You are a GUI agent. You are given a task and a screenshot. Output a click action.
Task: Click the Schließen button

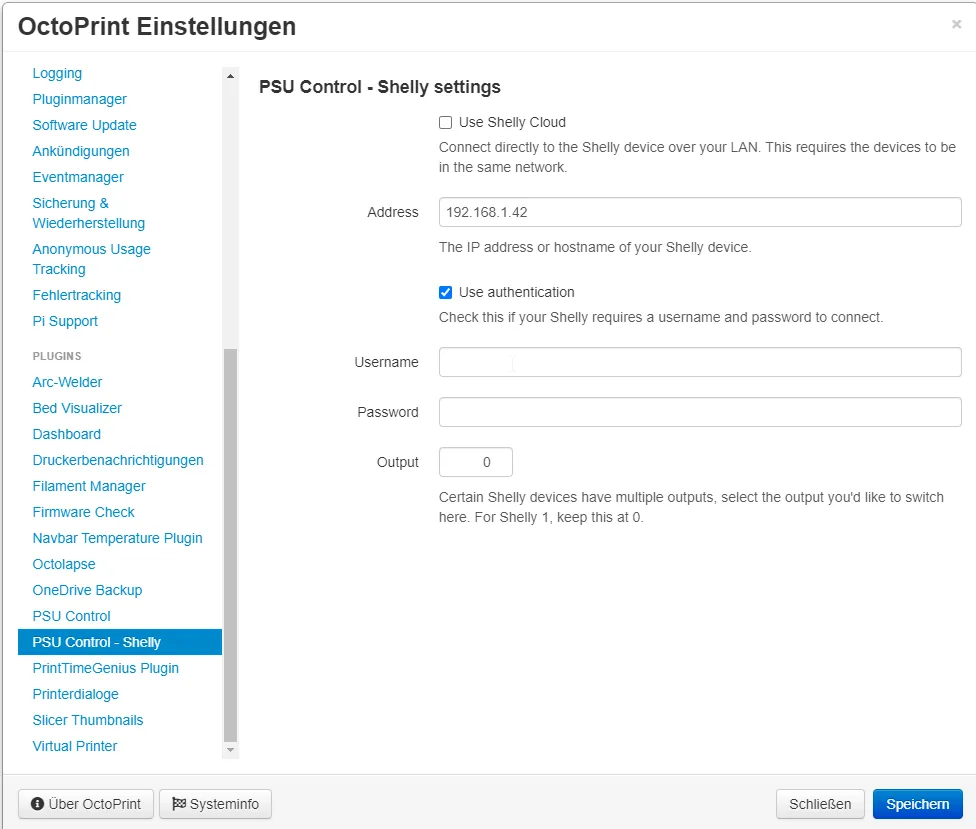[820, 804]
